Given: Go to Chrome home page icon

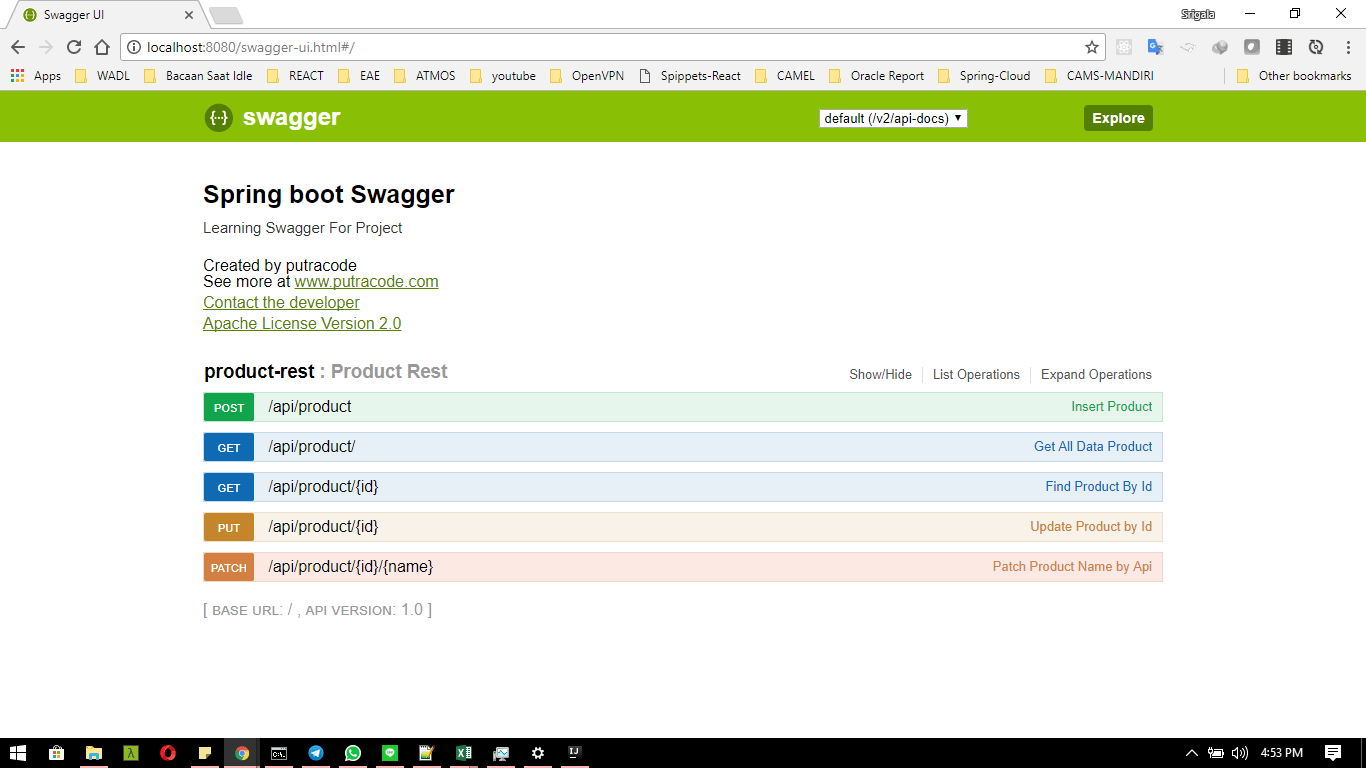Looking at the screenshot, I should pos(102,47).
